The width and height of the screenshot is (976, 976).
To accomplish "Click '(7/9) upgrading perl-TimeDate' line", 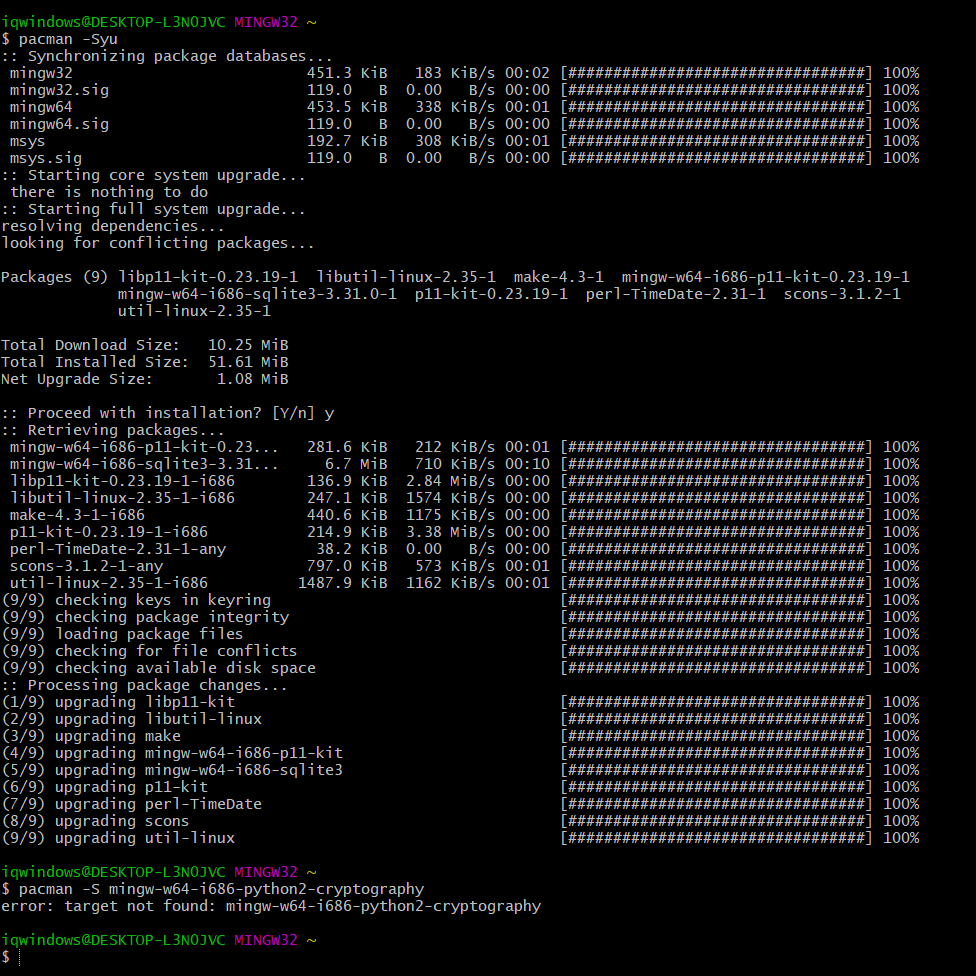I will [x=131, y=804].
